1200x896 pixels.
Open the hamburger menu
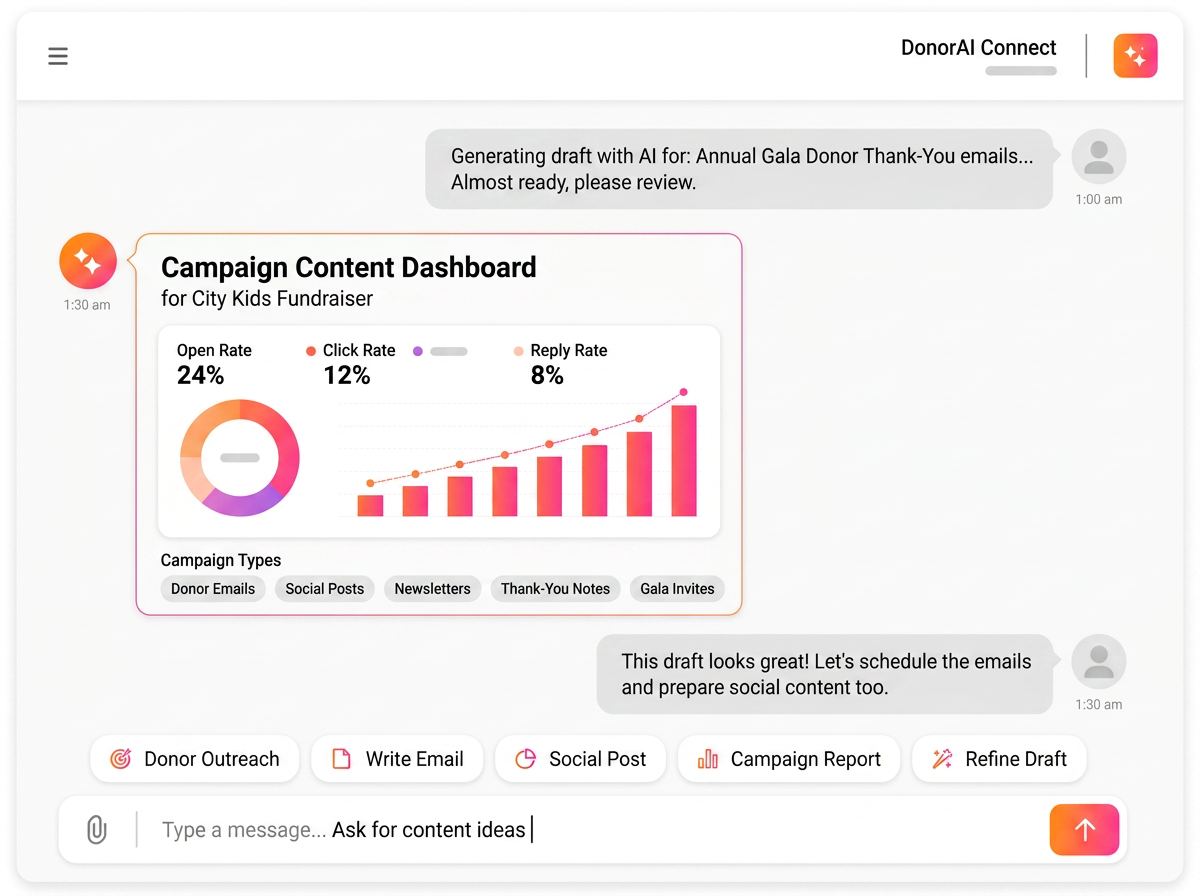[x=58, y=56]
